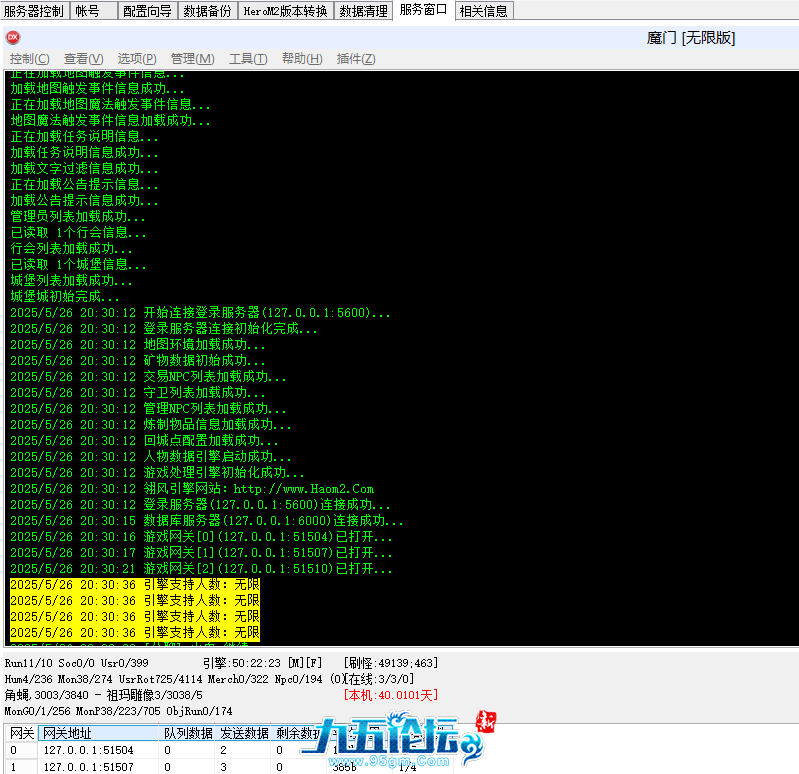Open the 工具(T) menu
This screenshot has width=799, height=774.
(x=248, y=59)
